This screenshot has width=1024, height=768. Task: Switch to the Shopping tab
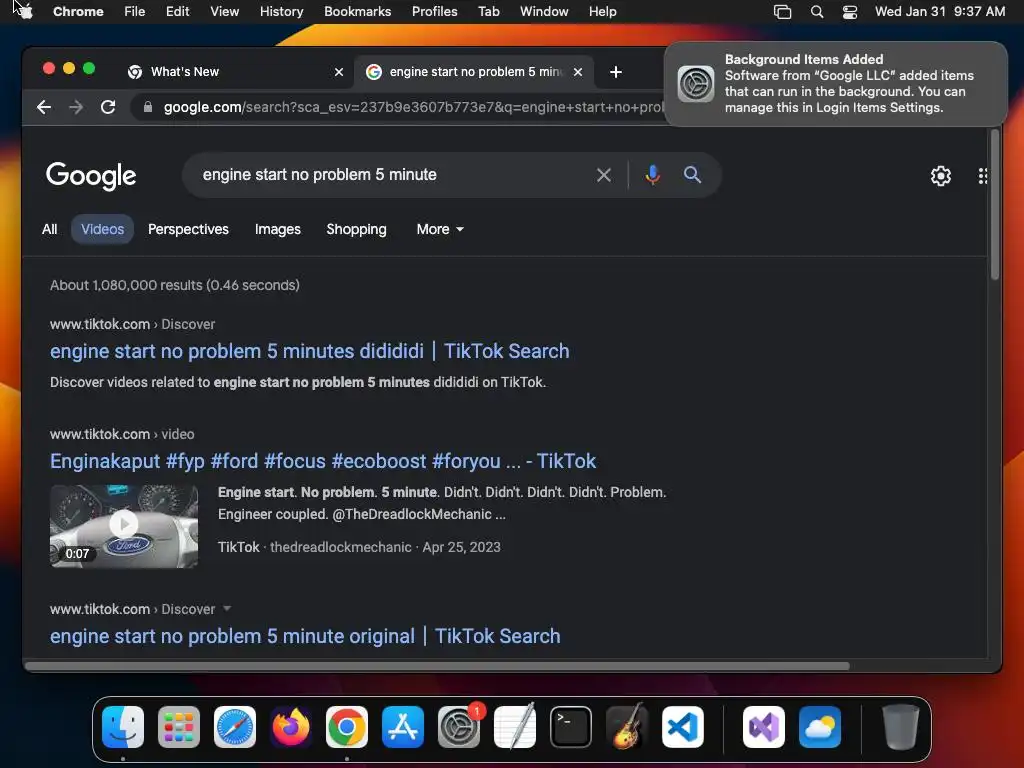[357, 229]
